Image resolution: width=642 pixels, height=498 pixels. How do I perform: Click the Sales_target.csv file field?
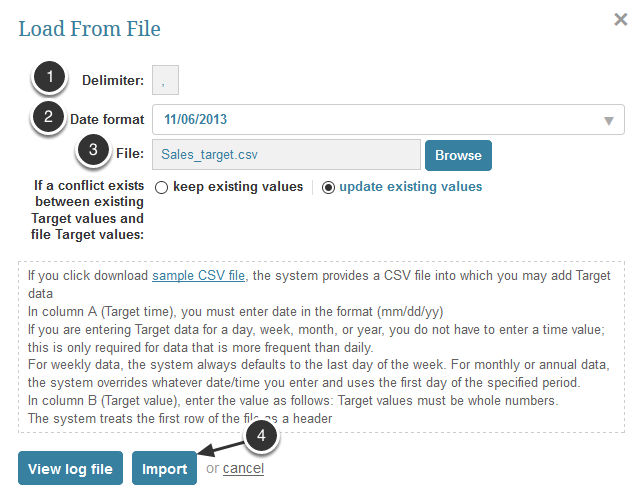click(286, 155)
